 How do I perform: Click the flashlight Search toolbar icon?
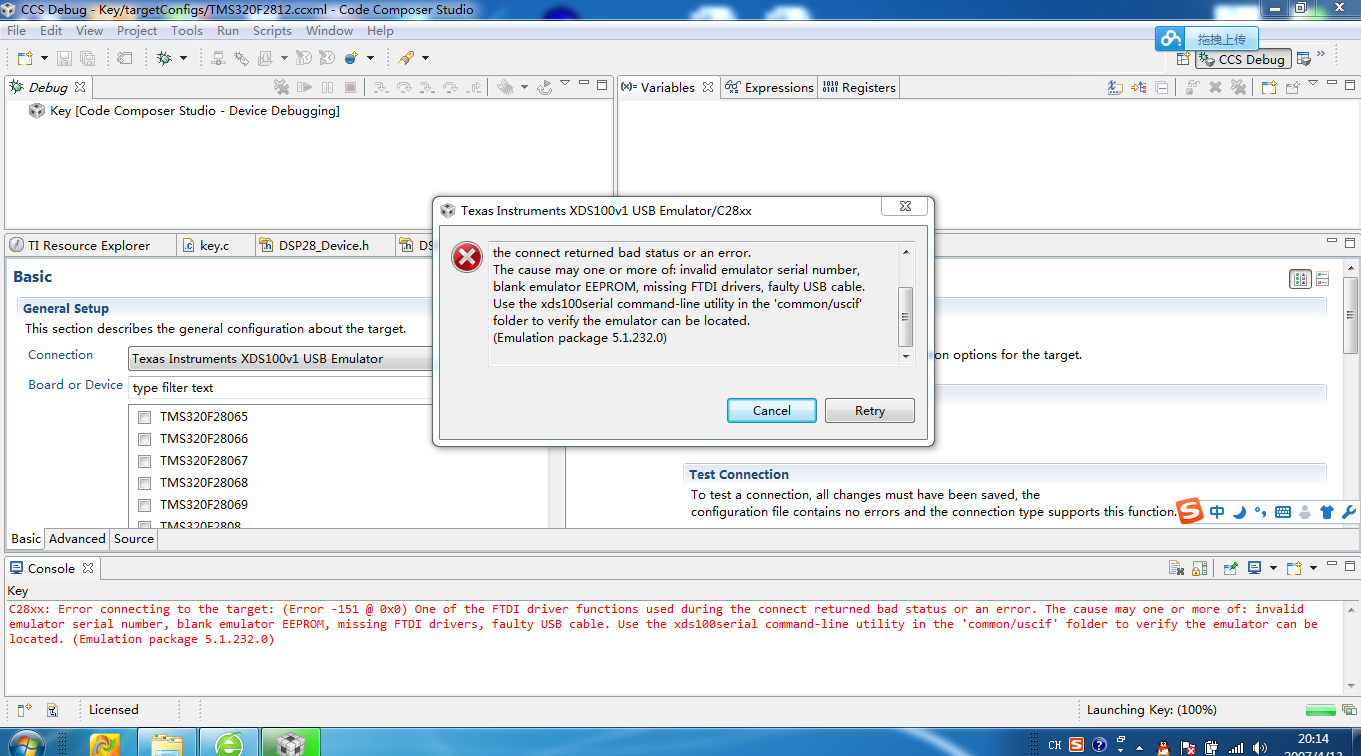(405, 58)
